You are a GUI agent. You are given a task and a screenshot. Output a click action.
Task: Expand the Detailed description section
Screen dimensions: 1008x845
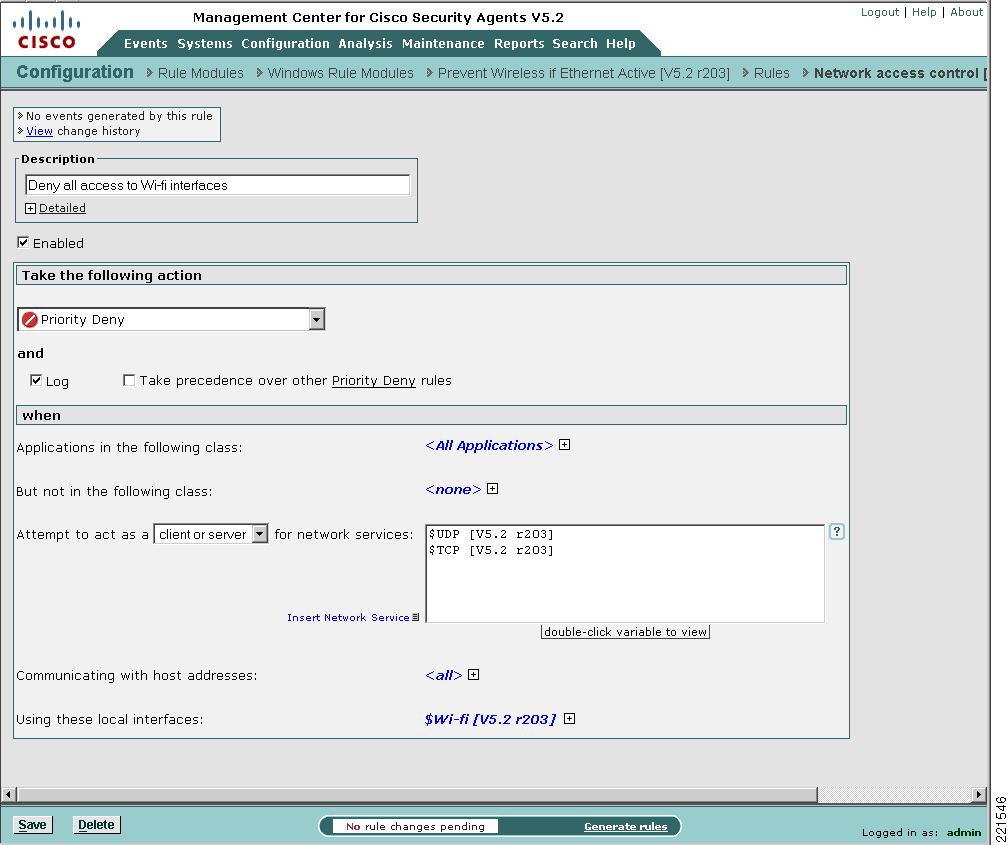coord(30,208)
